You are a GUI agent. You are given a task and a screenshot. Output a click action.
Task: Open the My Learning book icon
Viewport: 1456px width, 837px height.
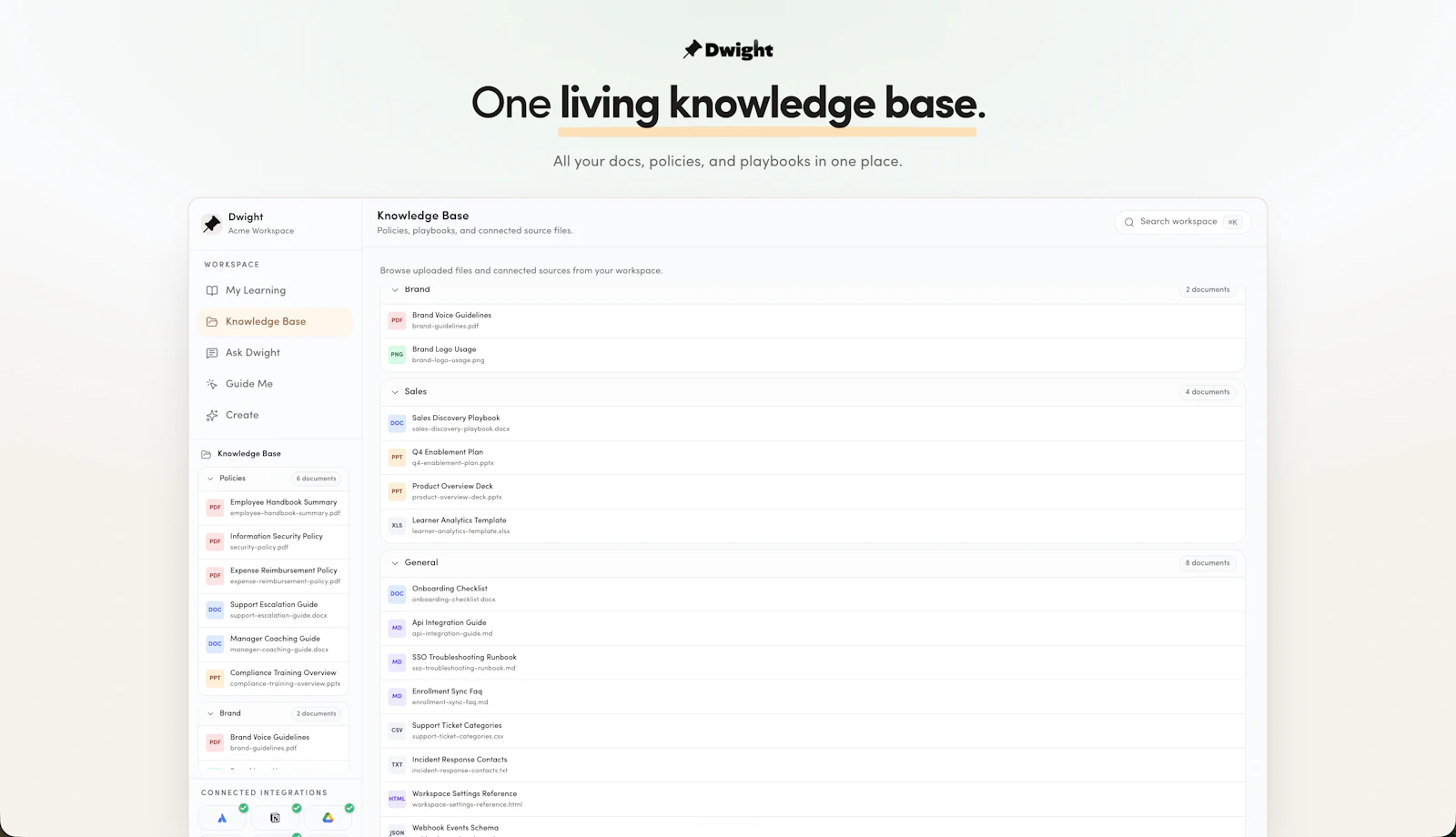tap(212, 290)
